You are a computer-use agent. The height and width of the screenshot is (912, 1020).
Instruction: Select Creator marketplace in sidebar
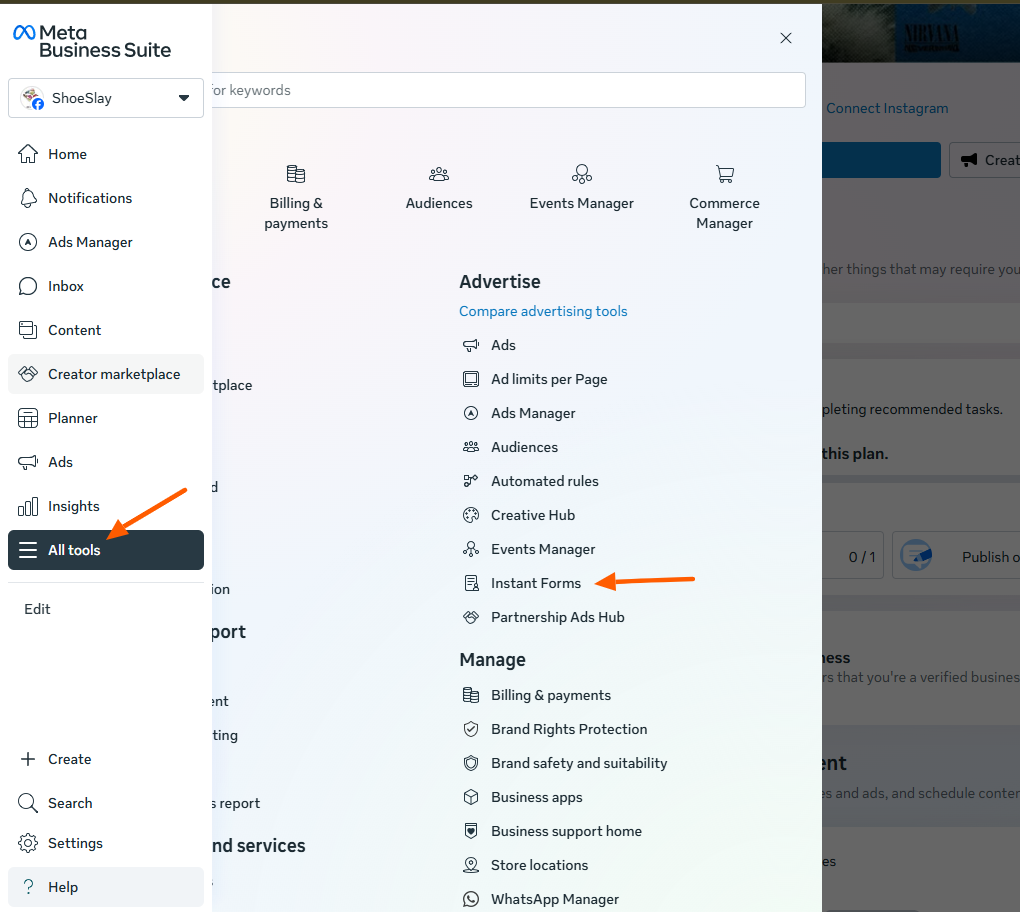coord(106,374)
